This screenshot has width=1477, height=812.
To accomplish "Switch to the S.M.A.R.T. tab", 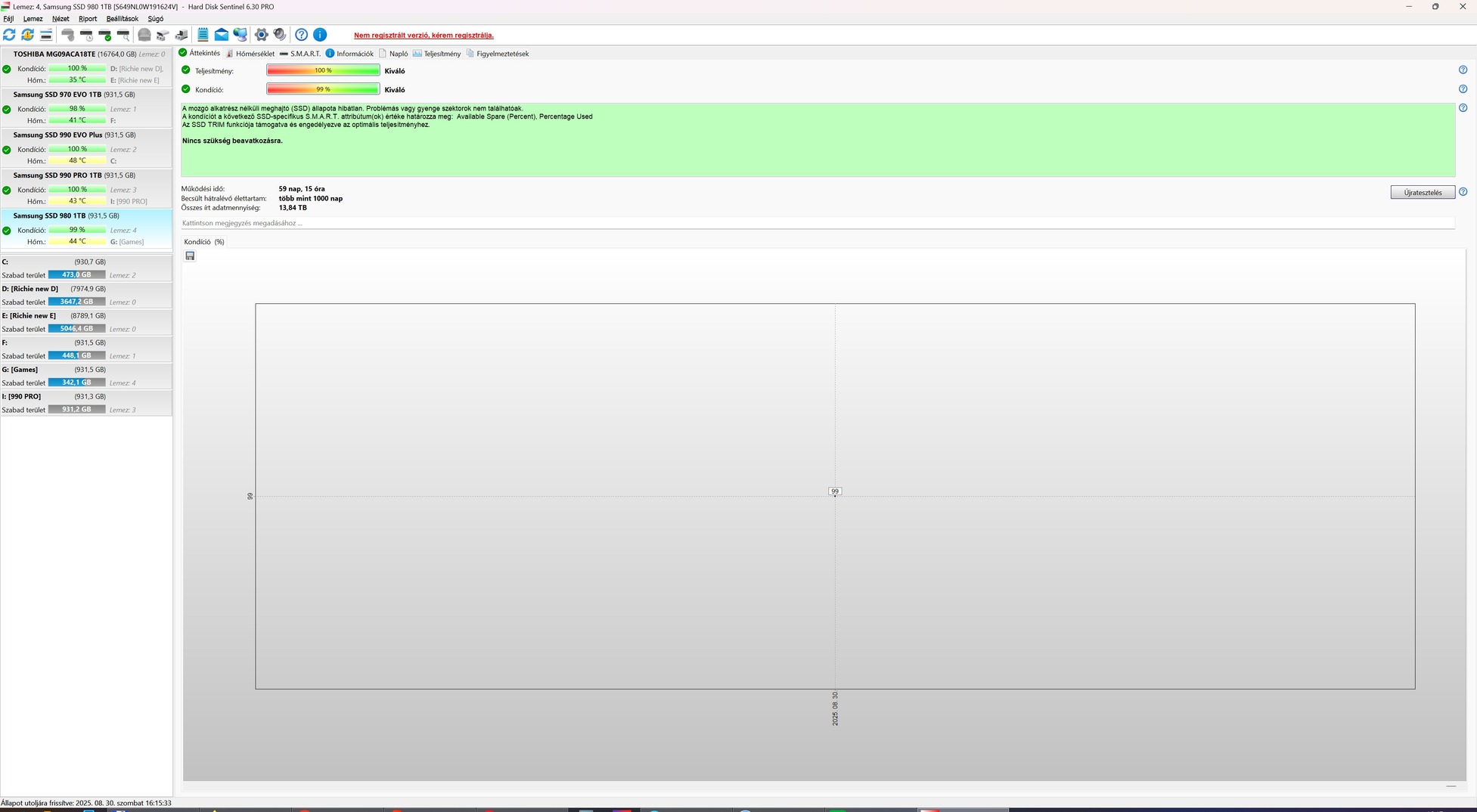I will point(300,54).
